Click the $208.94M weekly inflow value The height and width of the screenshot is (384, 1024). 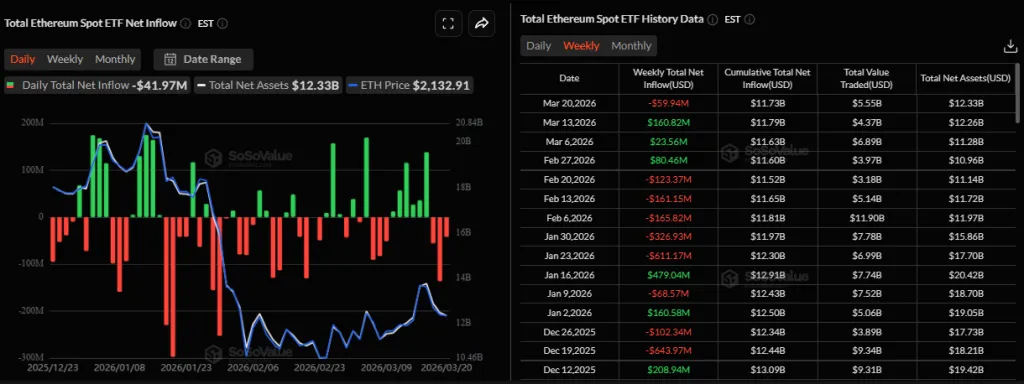[x=667, y=370]
